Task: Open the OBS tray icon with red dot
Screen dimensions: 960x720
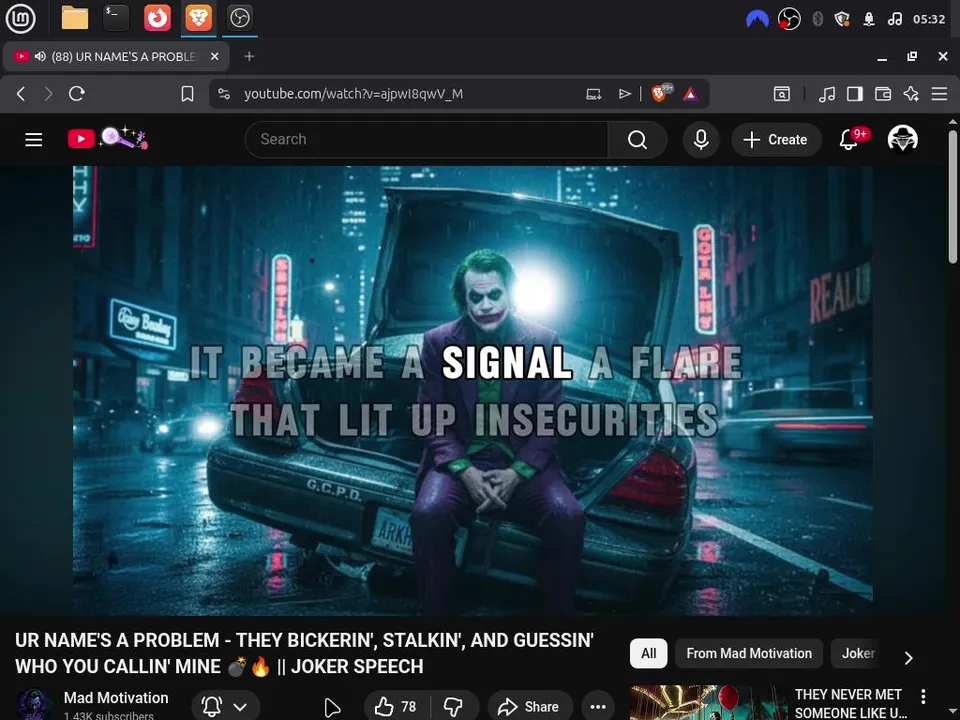Action: 789,19
